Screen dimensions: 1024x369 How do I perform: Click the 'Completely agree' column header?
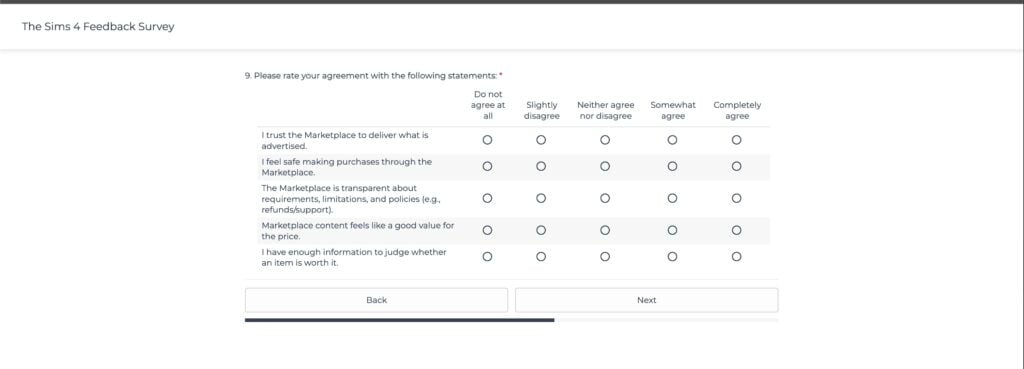coord(737,110)
